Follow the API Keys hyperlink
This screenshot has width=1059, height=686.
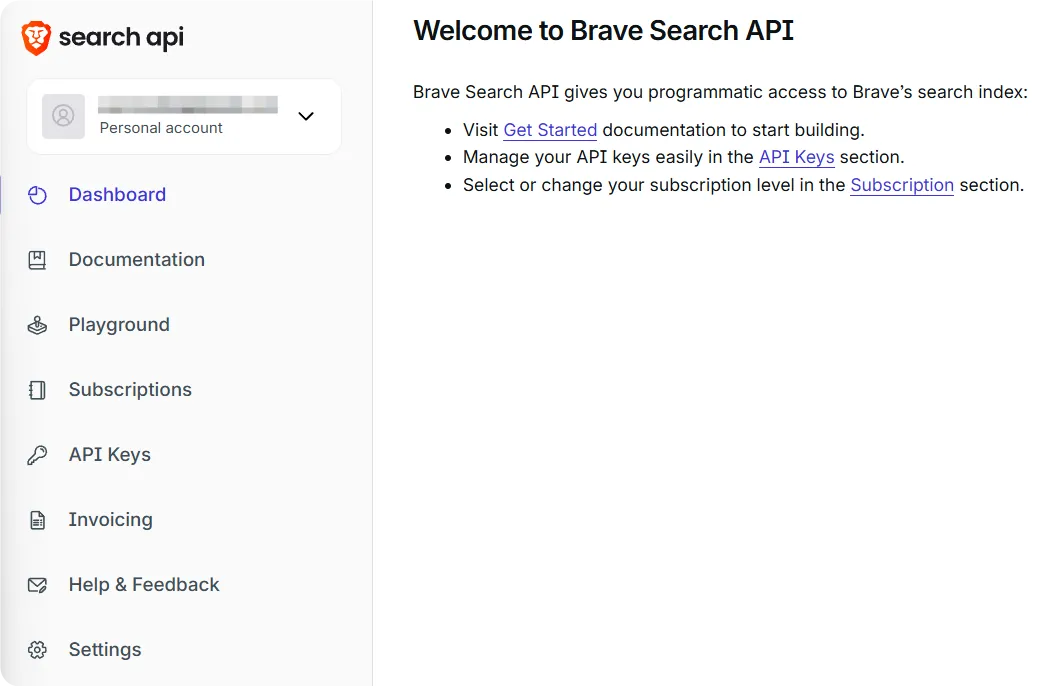click(x=797, y=157)
